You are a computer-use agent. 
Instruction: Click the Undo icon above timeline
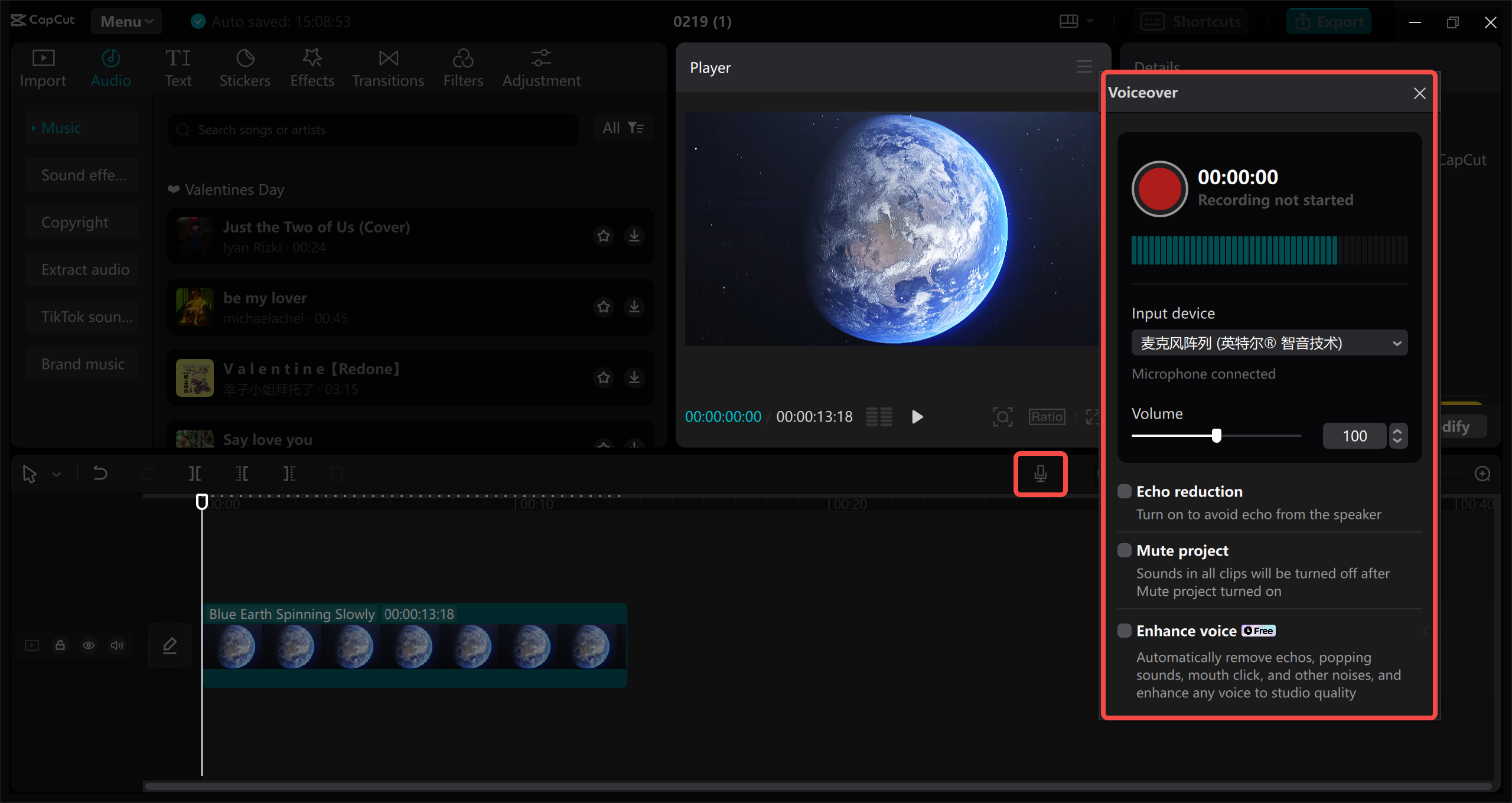point(99,473)
